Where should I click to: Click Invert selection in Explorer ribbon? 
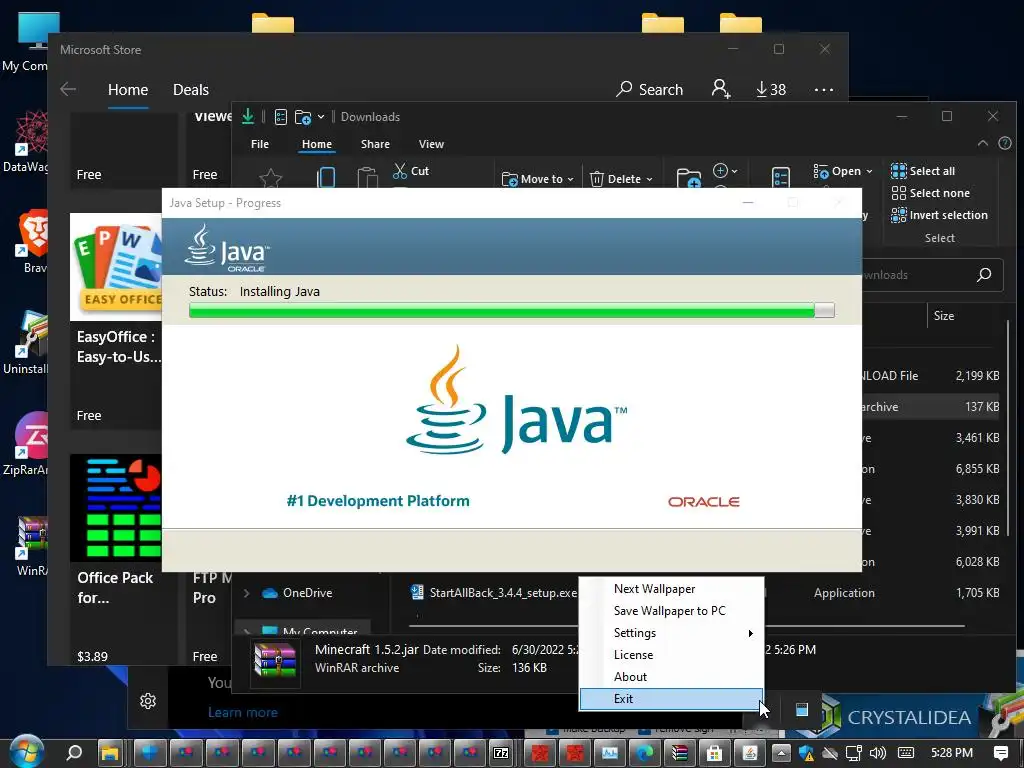939,215
